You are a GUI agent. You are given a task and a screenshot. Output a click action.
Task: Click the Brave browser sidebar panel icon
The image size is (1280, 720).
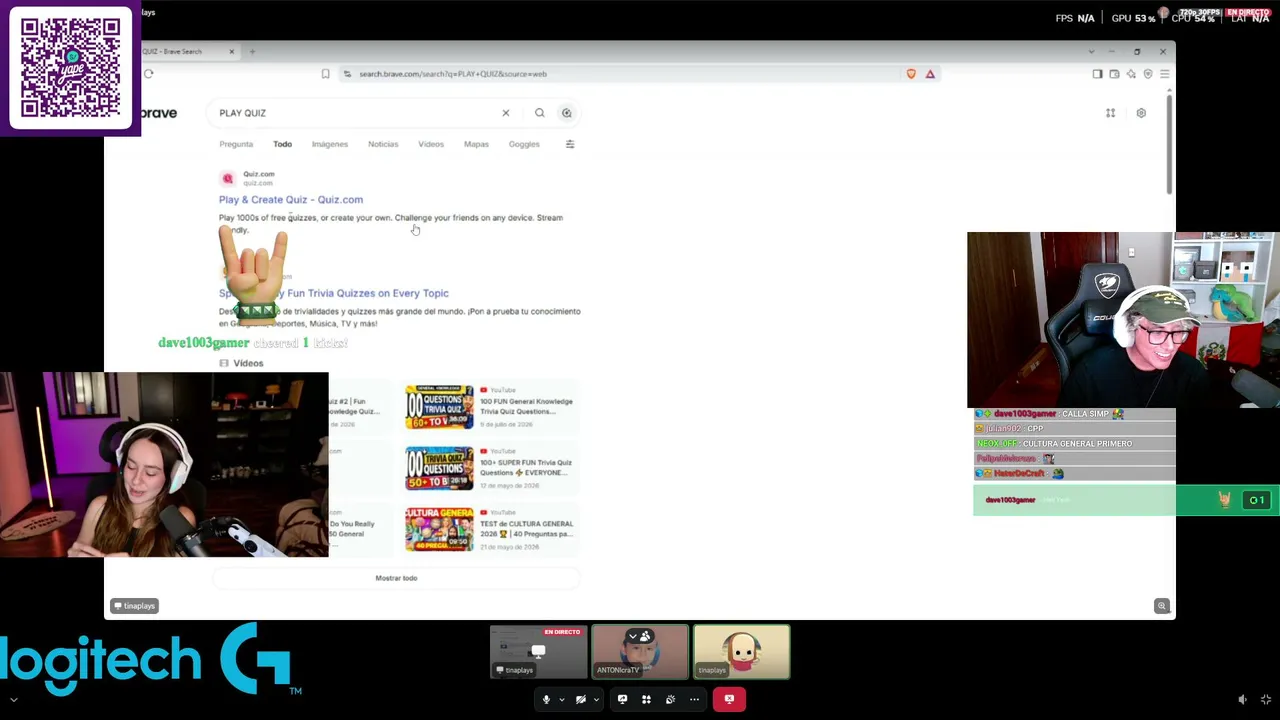[x=1097, y=74]
